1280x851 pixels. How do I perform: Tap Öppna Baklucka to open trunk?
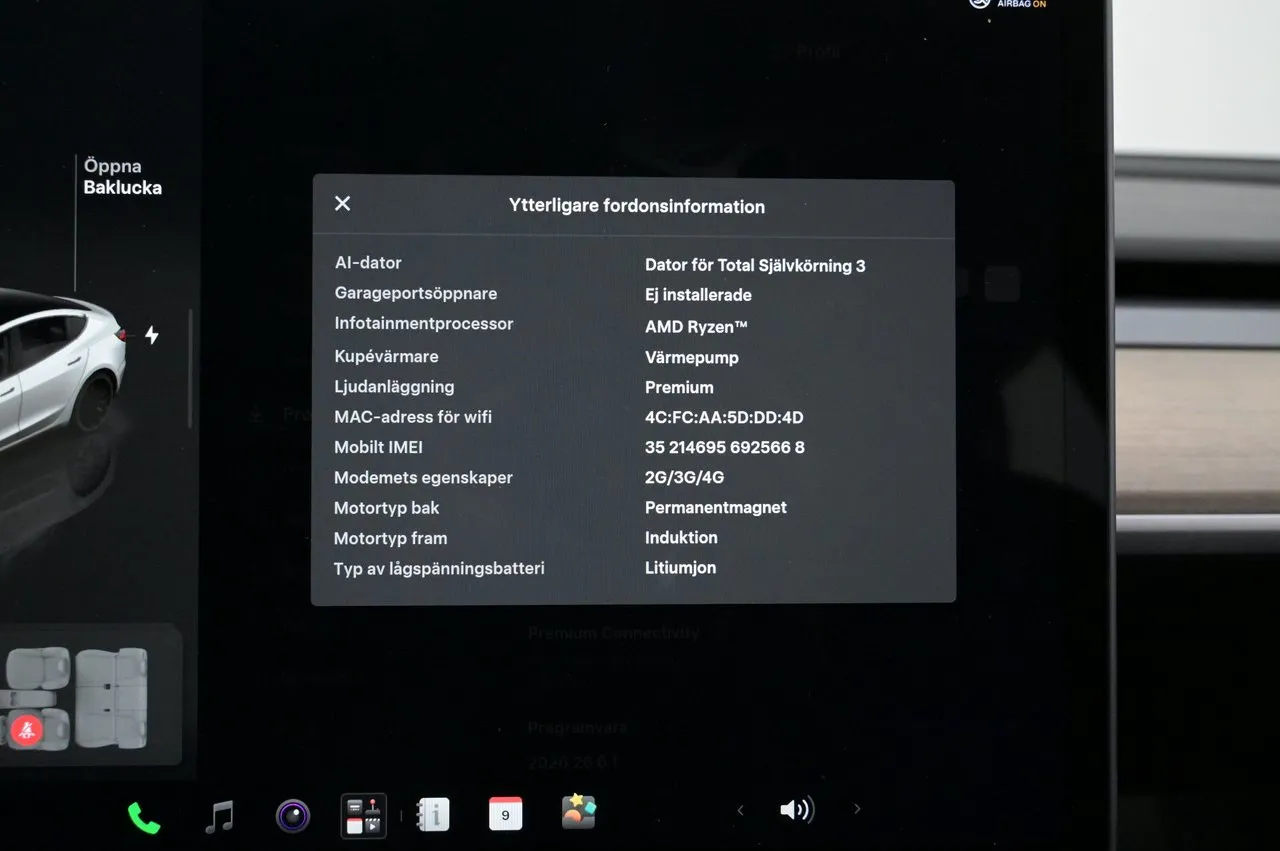[122, 177]
